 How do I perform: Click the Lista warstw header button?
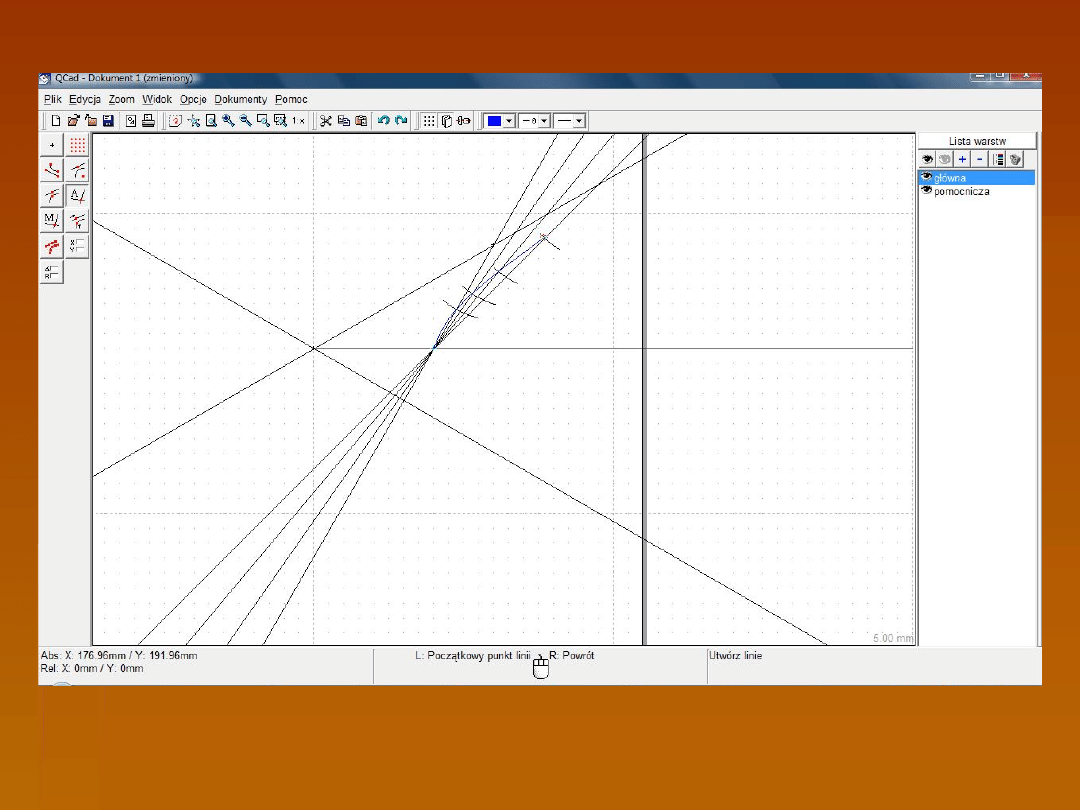(x=977, y=142)
